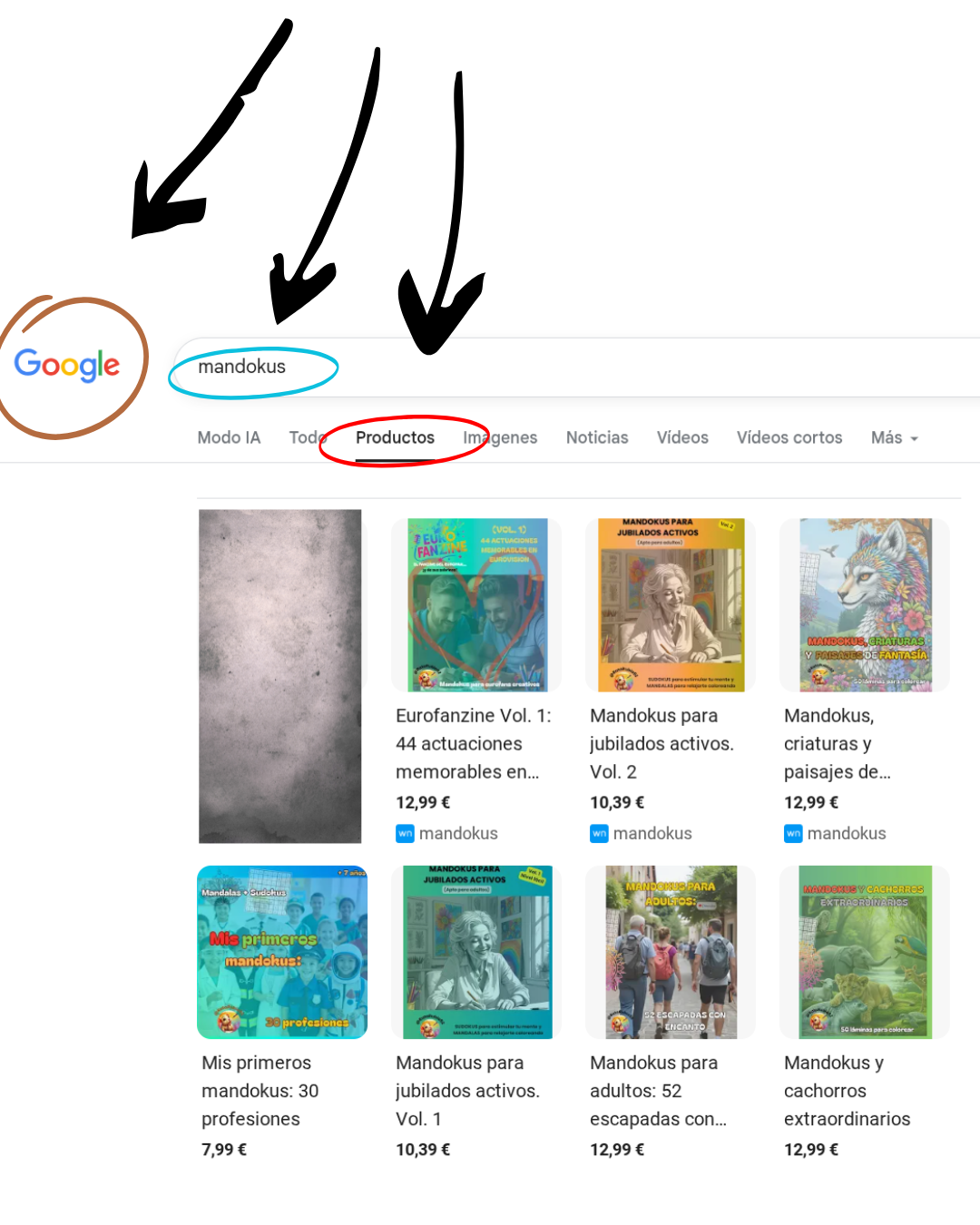Image resolution: width=980 pixels, height=1225 pixels.
Task: Click the Mis primeros mandokus: 30 profesiones title
Action: coord(260,1091)
